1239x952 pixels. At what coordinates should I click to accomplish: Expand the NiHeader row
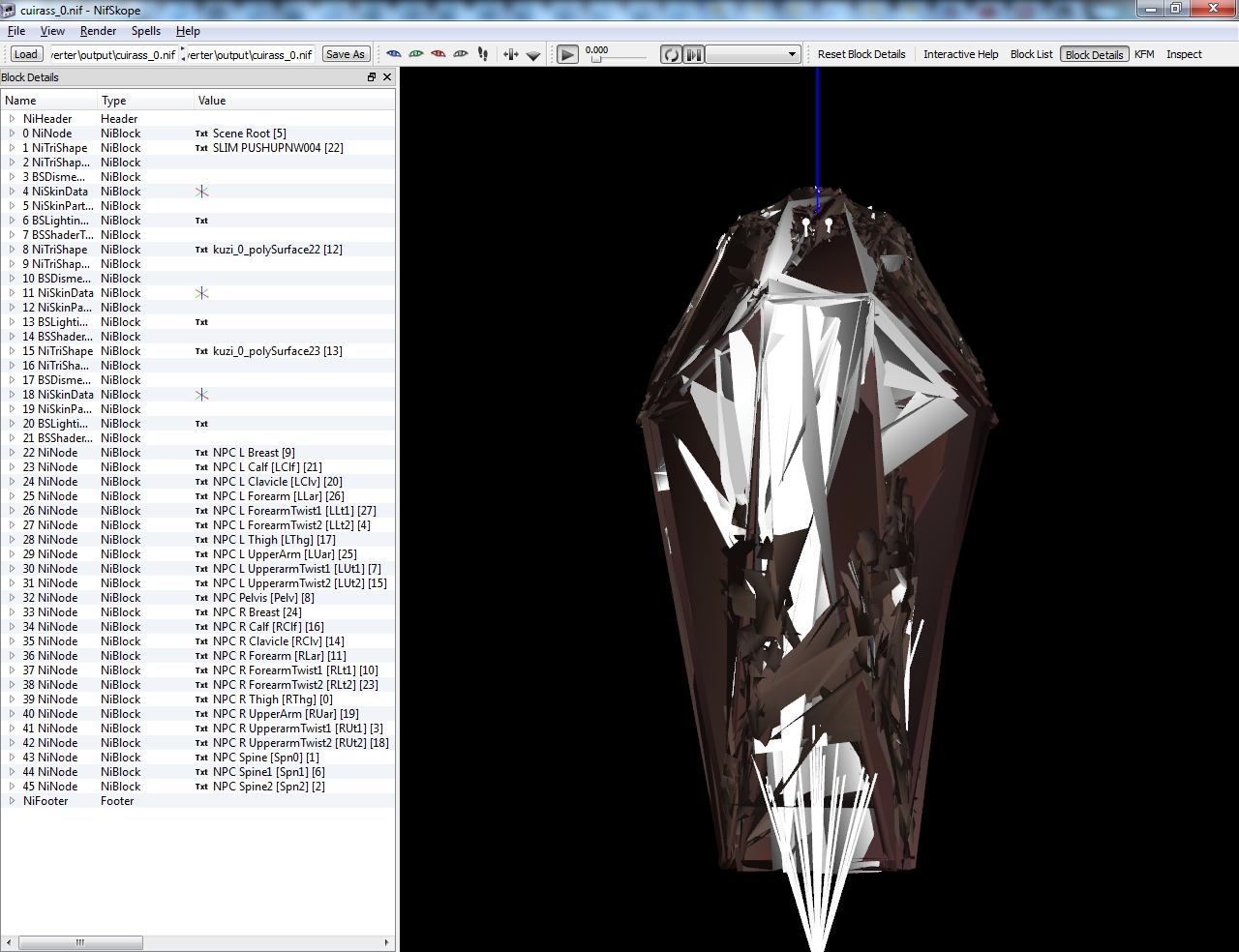[13, 119]
